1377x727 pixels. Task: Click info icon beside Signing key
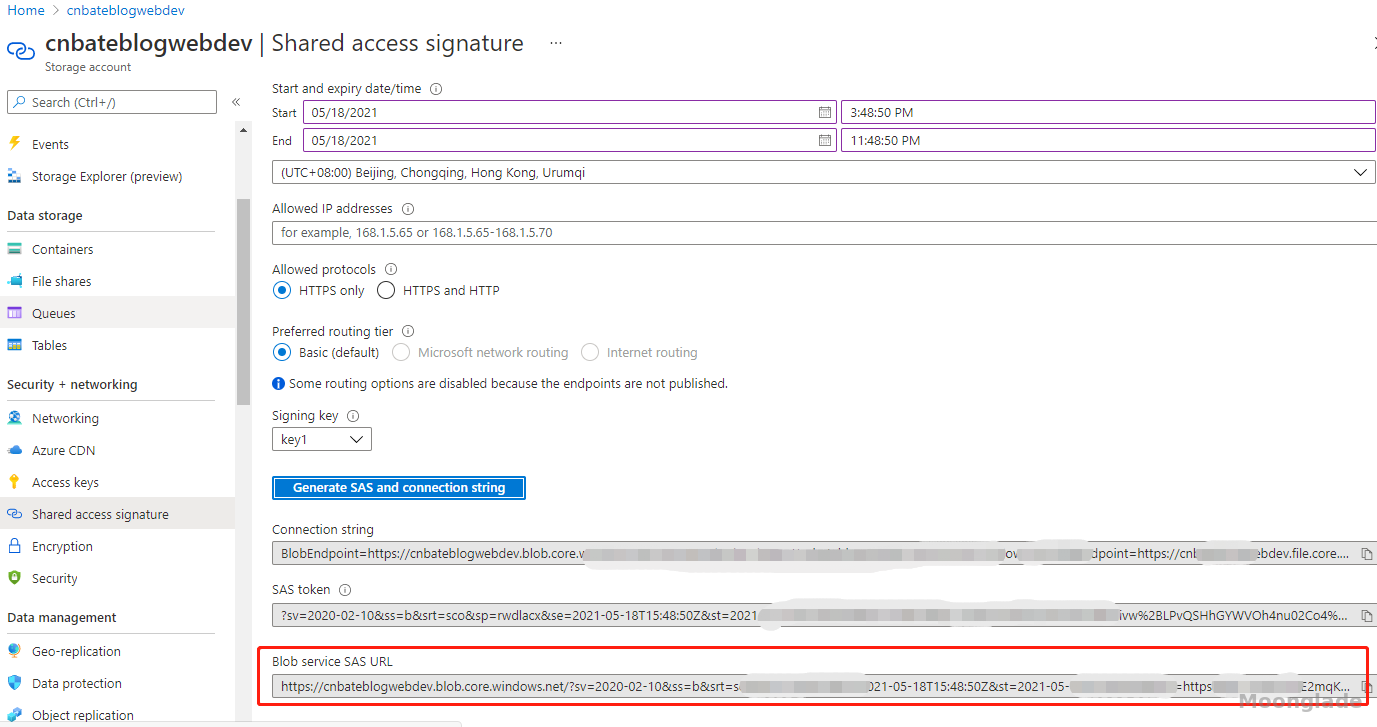tap(353, 415)
